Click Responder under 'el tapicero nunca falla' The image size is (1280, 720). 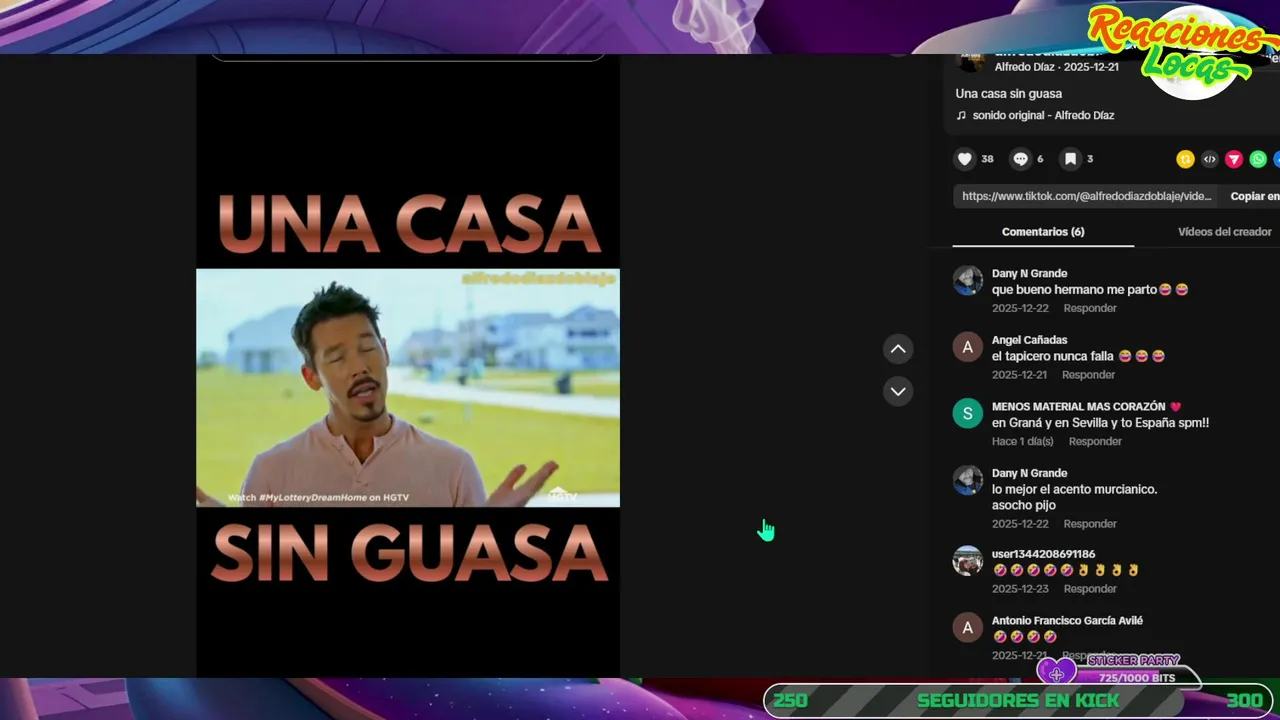point(1088,375)
